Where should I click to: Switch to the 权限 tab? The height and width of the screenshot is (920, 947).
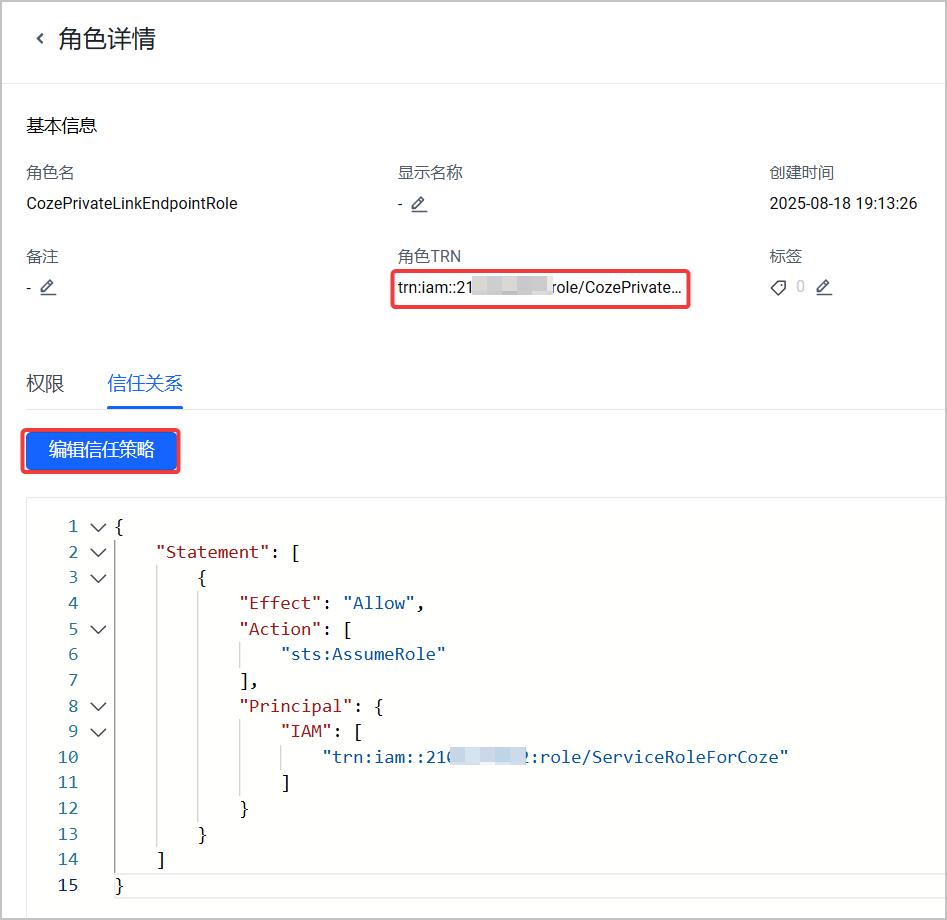(45, 384)
